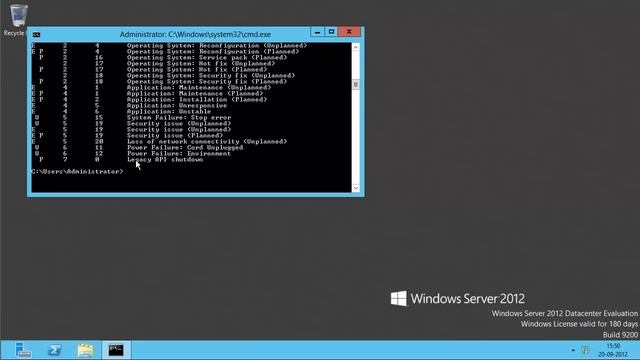Click the console scrollbar up arrow

(x=356, y=47)
